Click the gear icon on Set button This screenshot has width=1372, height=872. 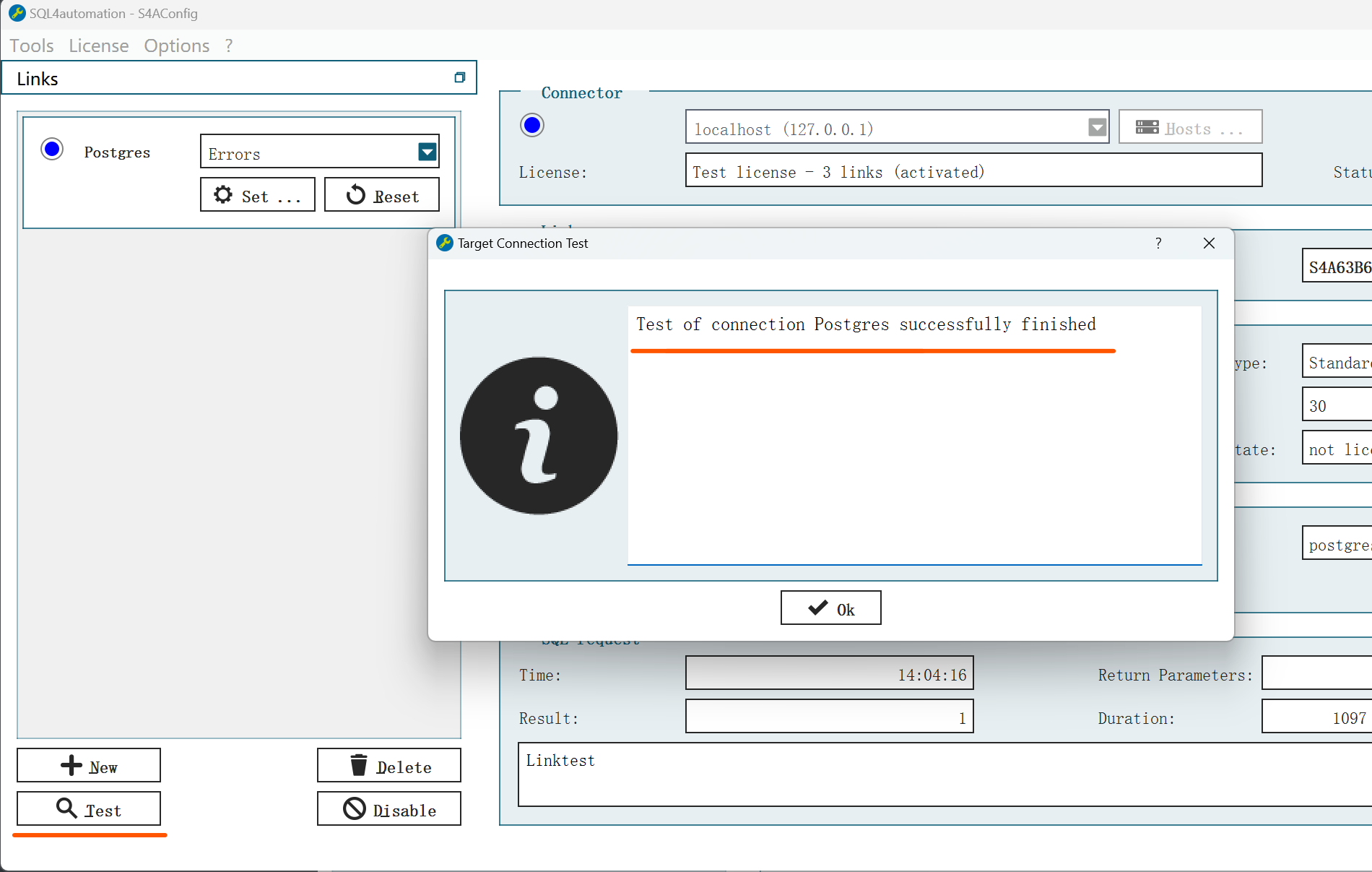pos(223,194)
